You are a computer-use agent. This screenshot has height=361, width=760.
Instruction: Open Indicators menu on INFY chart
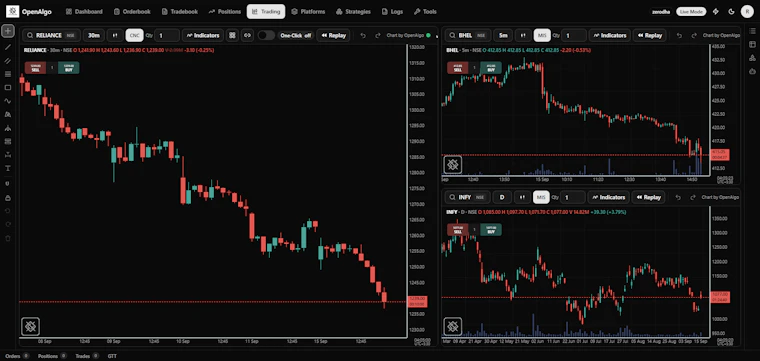point(608,197)
